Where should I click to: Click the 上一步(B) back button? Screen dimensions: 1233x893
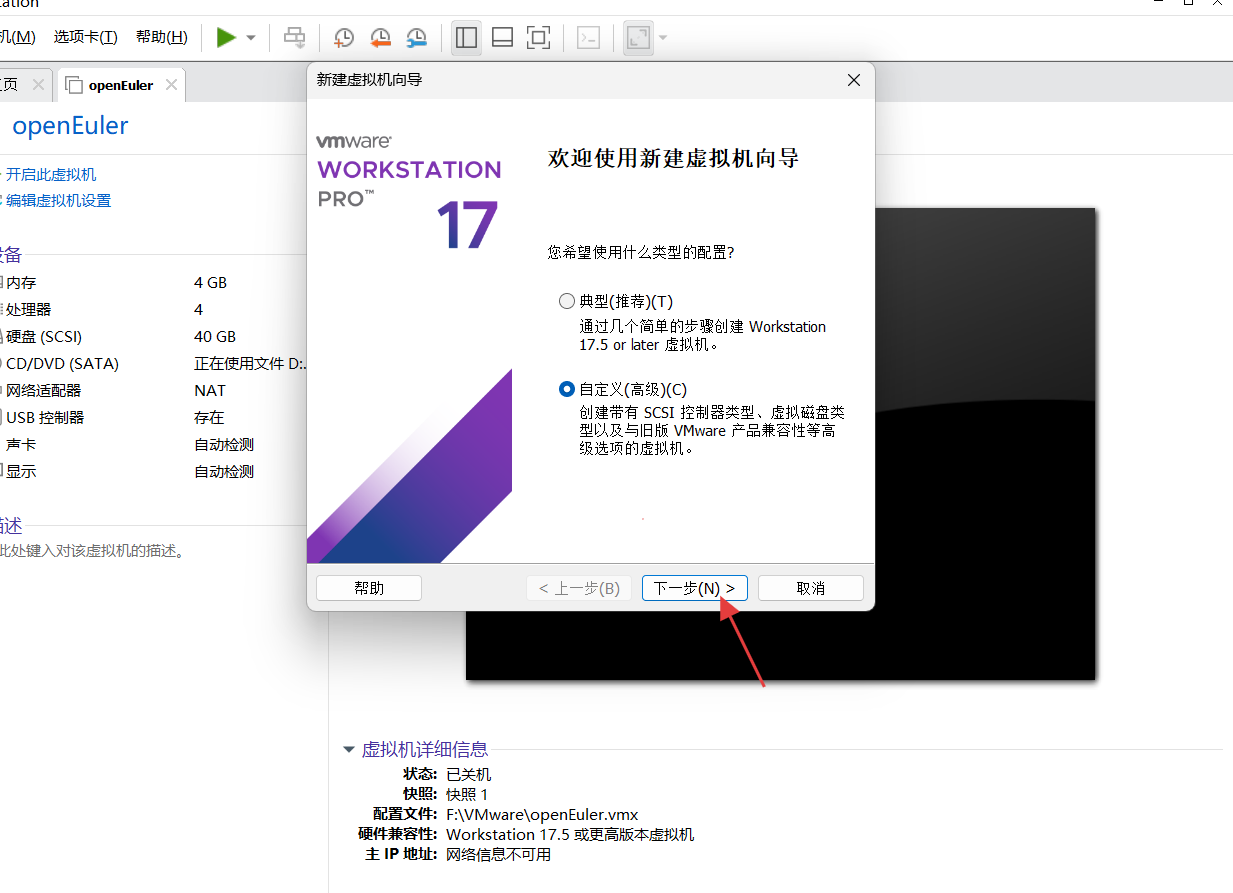click(579, 588)
